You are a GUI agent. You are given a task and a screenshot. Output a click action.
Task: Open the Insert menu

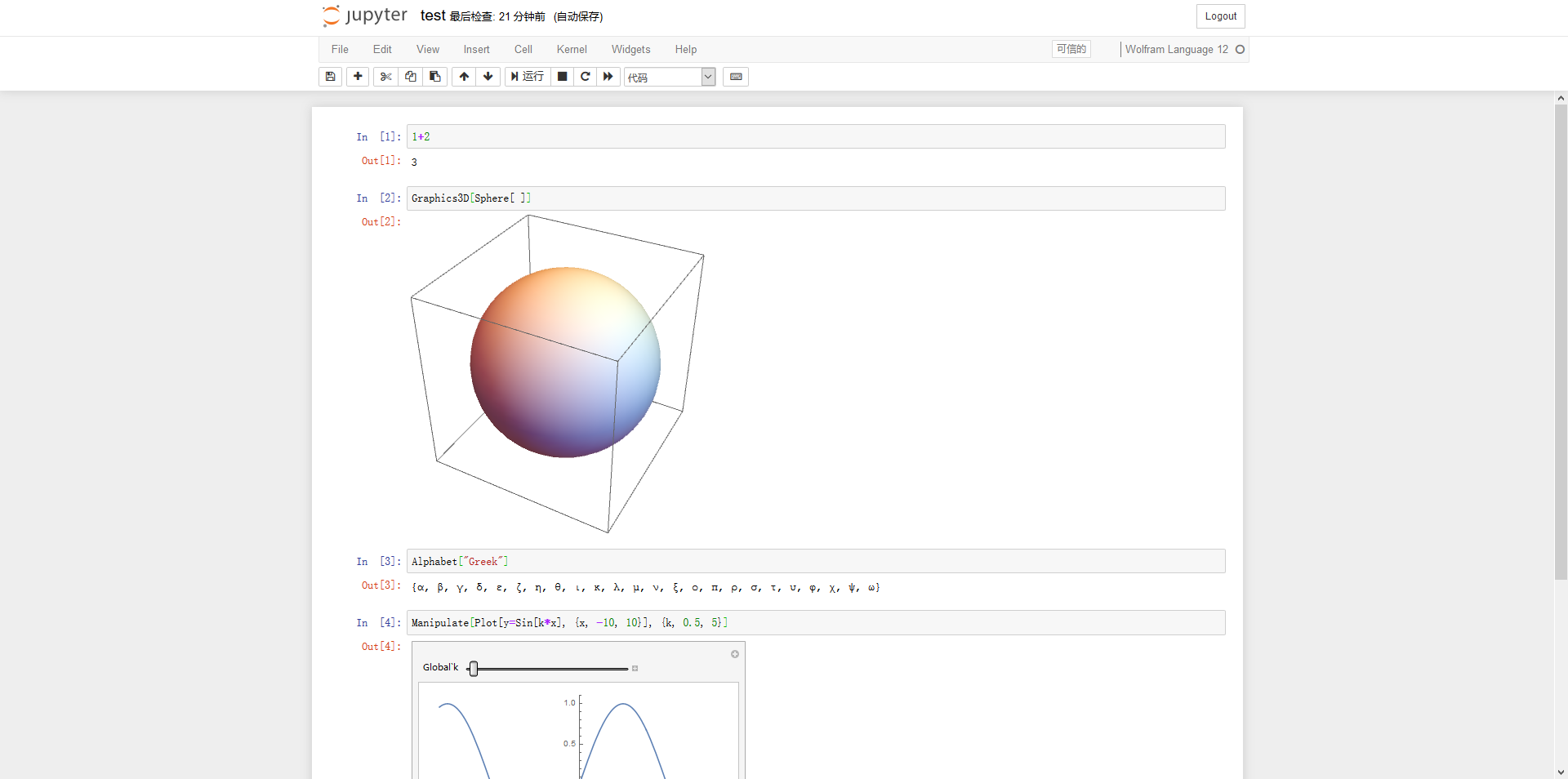(477, 50)
